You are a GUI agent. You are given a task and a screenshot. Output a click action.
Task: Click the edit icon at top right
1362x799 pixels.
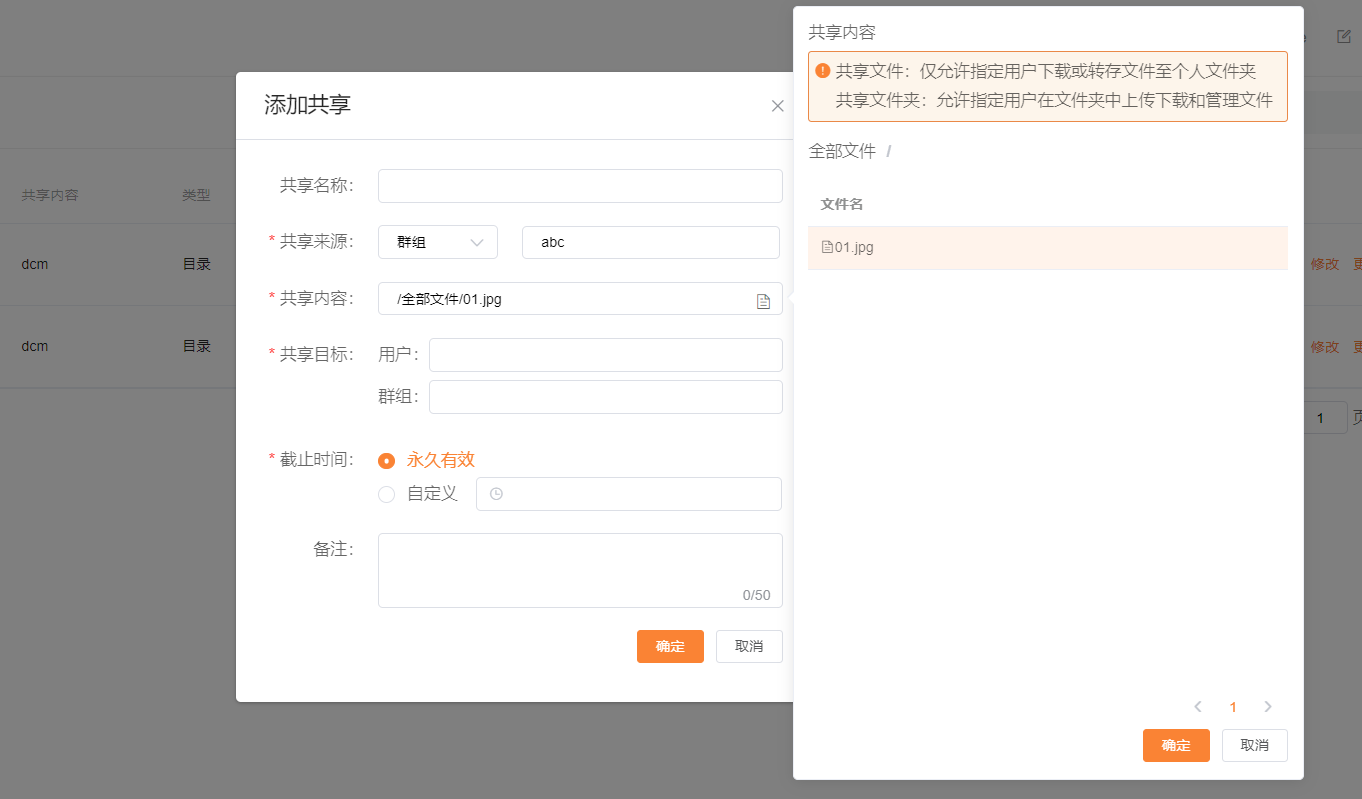click(x=1344, y=37)
